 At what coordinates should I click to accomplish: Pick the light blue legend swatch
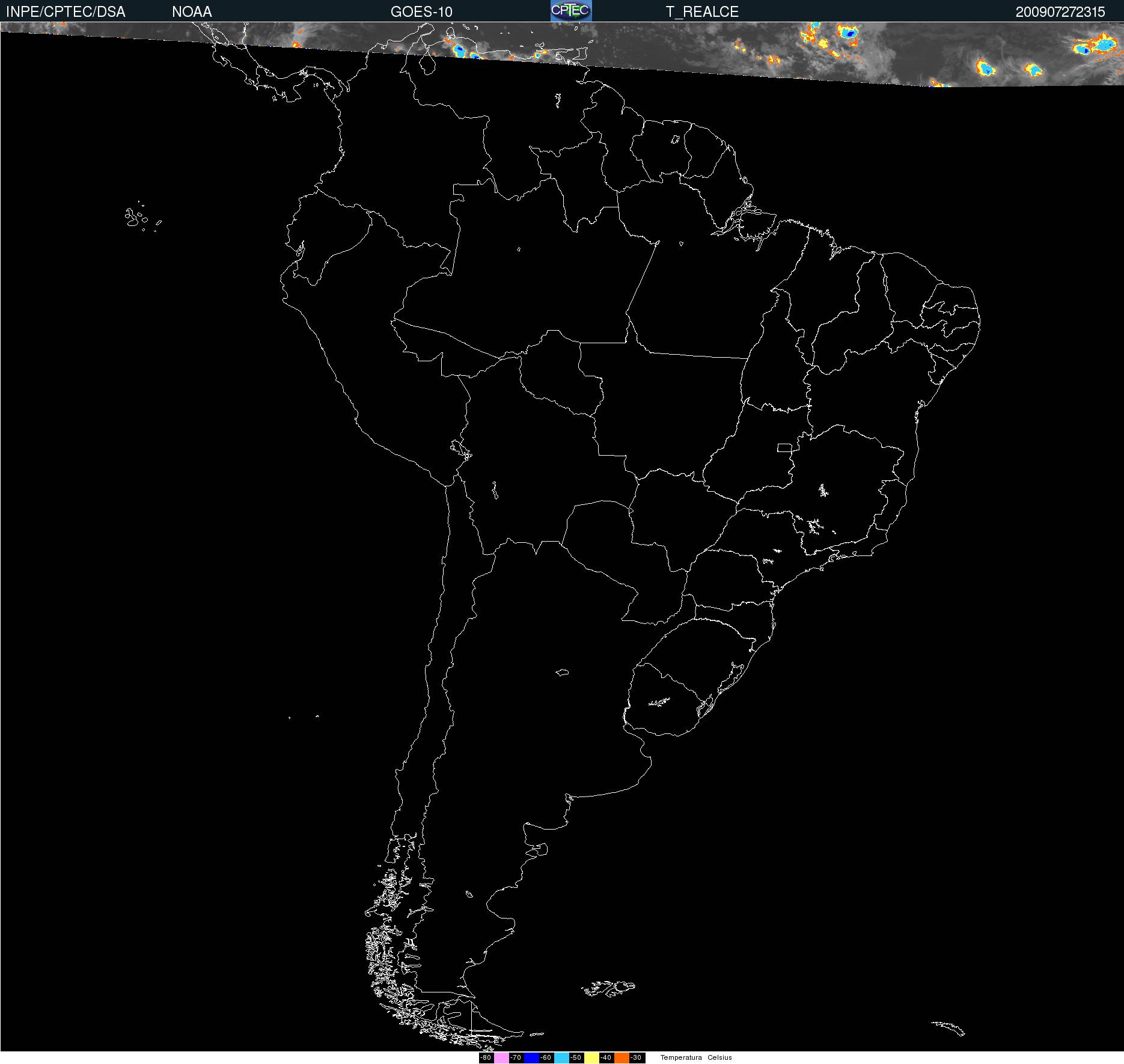click(x=561, y=1058)
